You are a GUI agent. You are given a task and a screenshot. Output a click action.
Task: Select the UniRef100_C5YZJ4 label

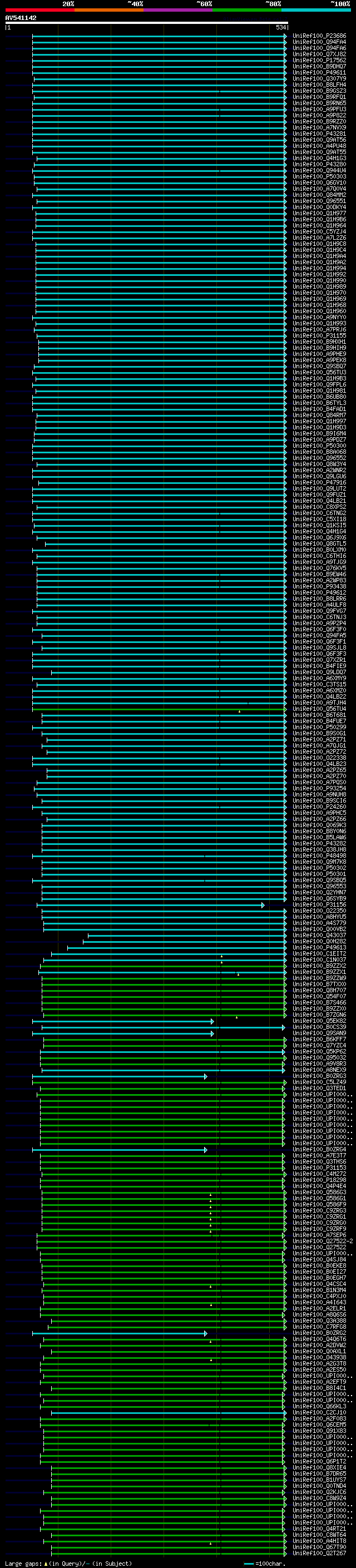pos(319,231)
